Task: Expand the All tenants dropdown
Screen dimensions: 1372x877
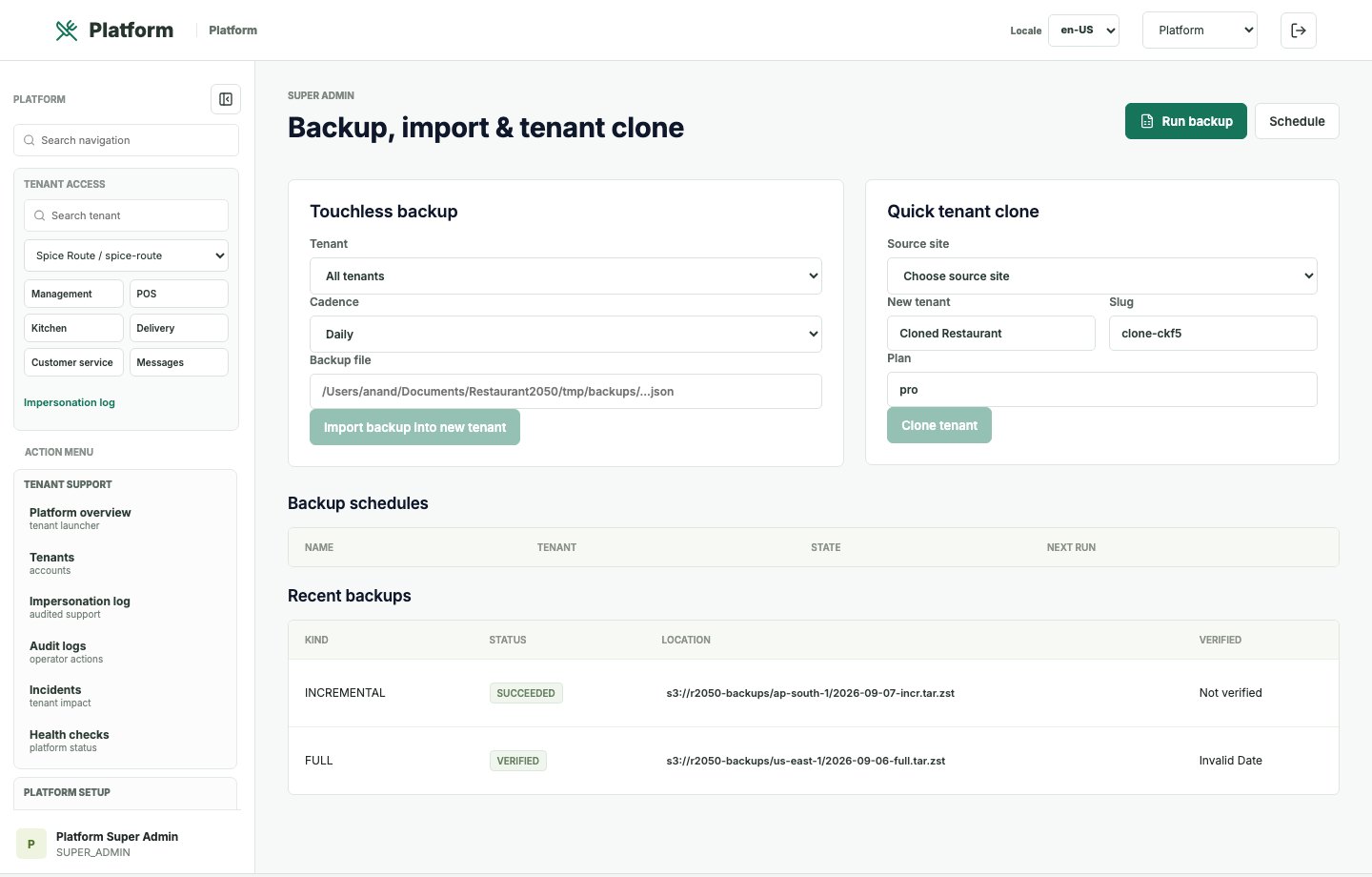Action: 566,276
